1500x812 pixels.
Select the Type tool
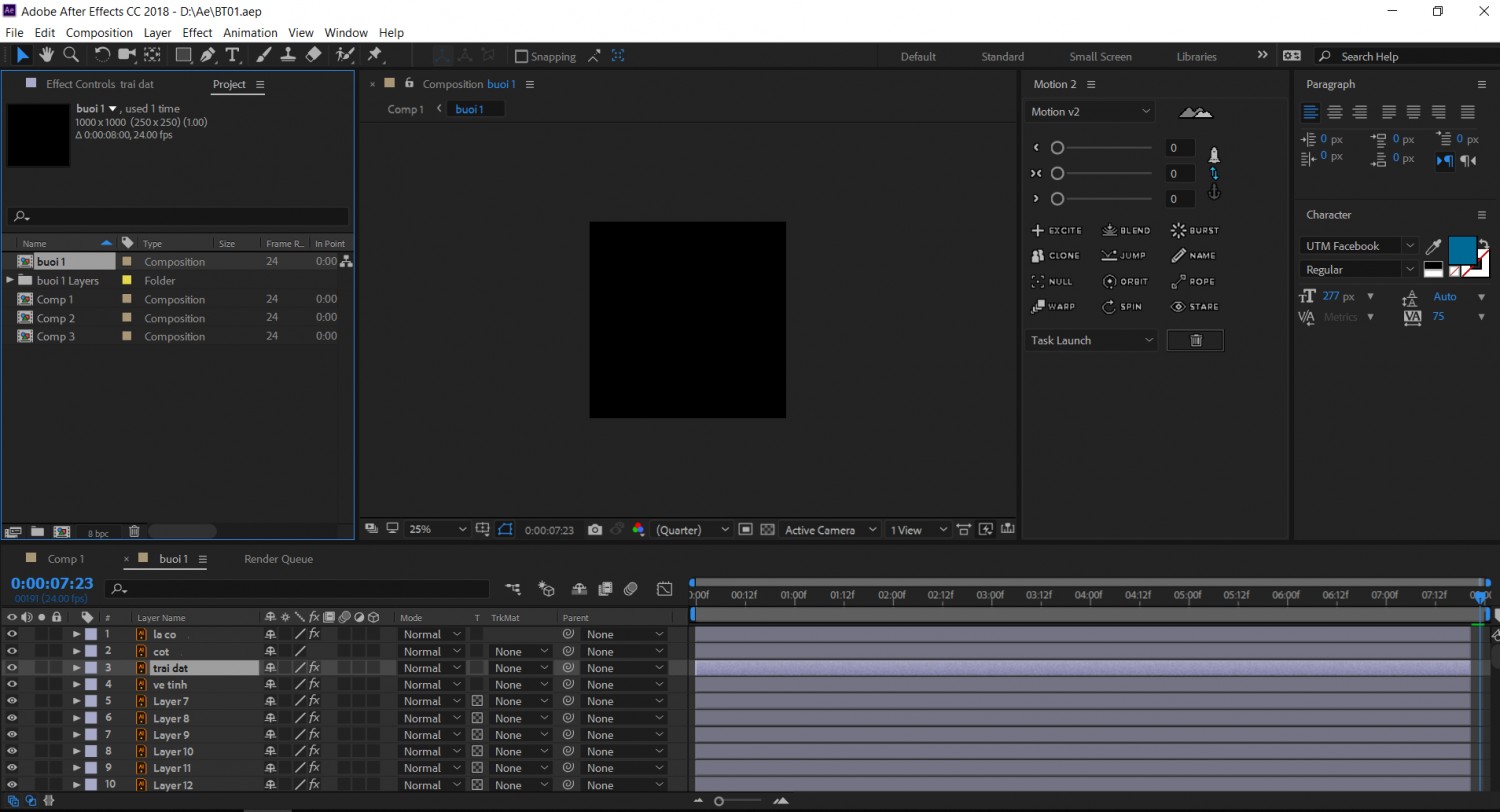click(232, 55)
